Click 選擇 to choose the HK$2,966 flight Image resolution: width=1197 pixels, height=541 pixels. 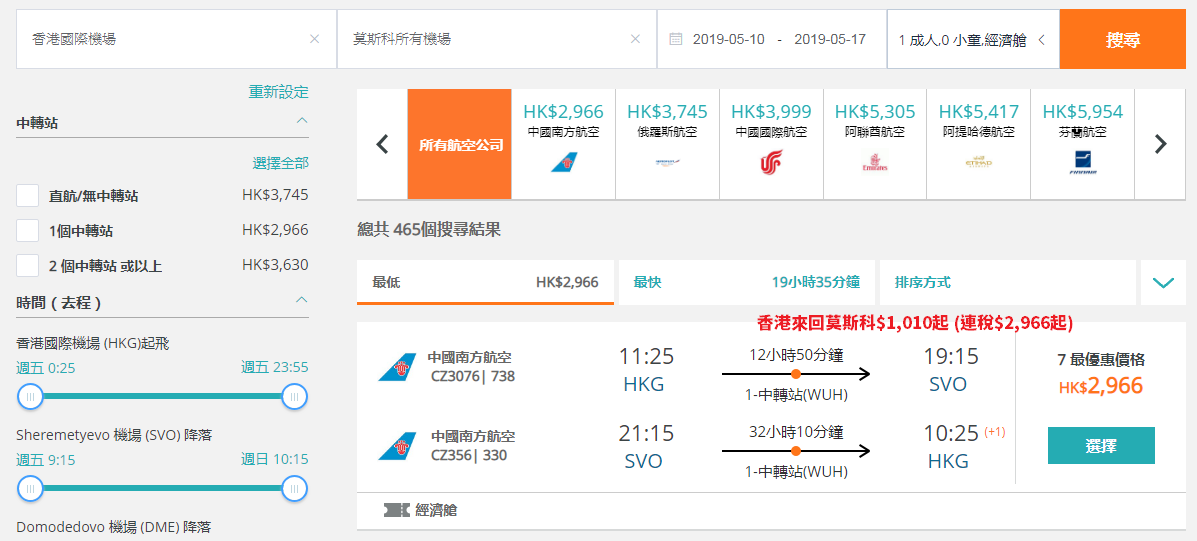pyautogui.click(x=1101, y=446)
